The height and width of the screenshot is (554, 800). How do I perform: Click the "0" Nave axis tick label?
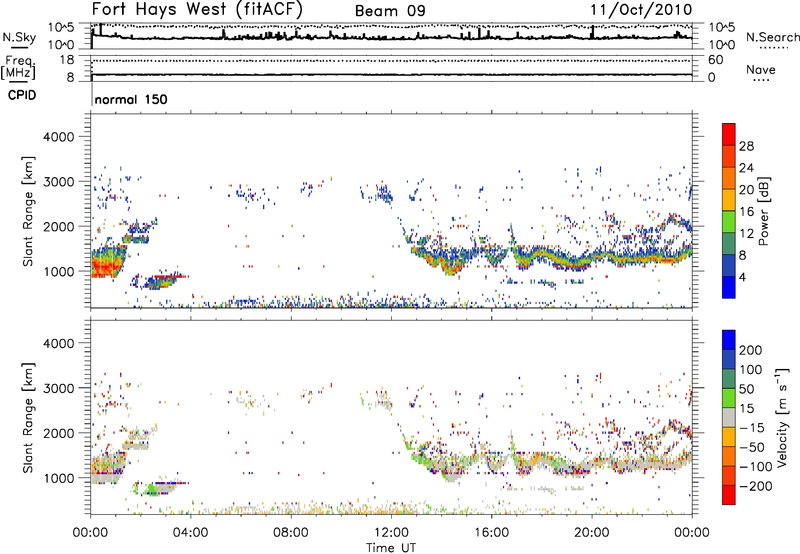click(x=712, y=78)
